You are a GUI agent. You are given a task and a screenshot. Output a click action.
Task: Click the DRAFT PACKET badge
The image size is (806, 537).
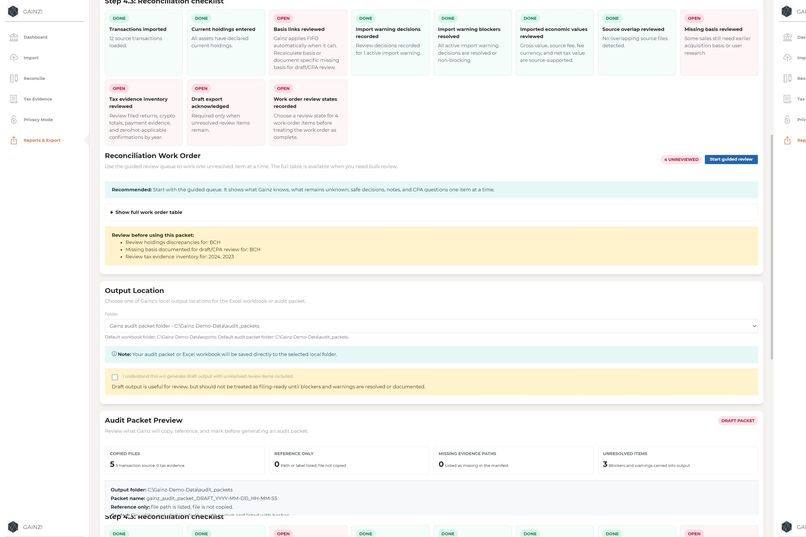point(738,420)
